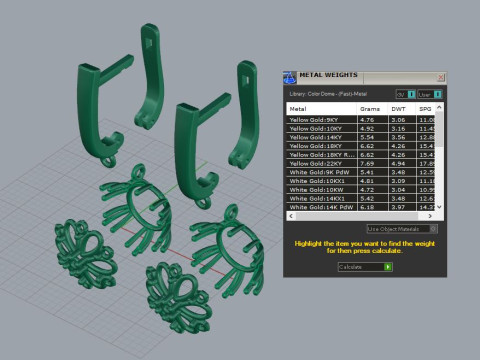Click the horizontal scrollbar thumb below the table
The image size is (480, 360).
coord(357,216)
